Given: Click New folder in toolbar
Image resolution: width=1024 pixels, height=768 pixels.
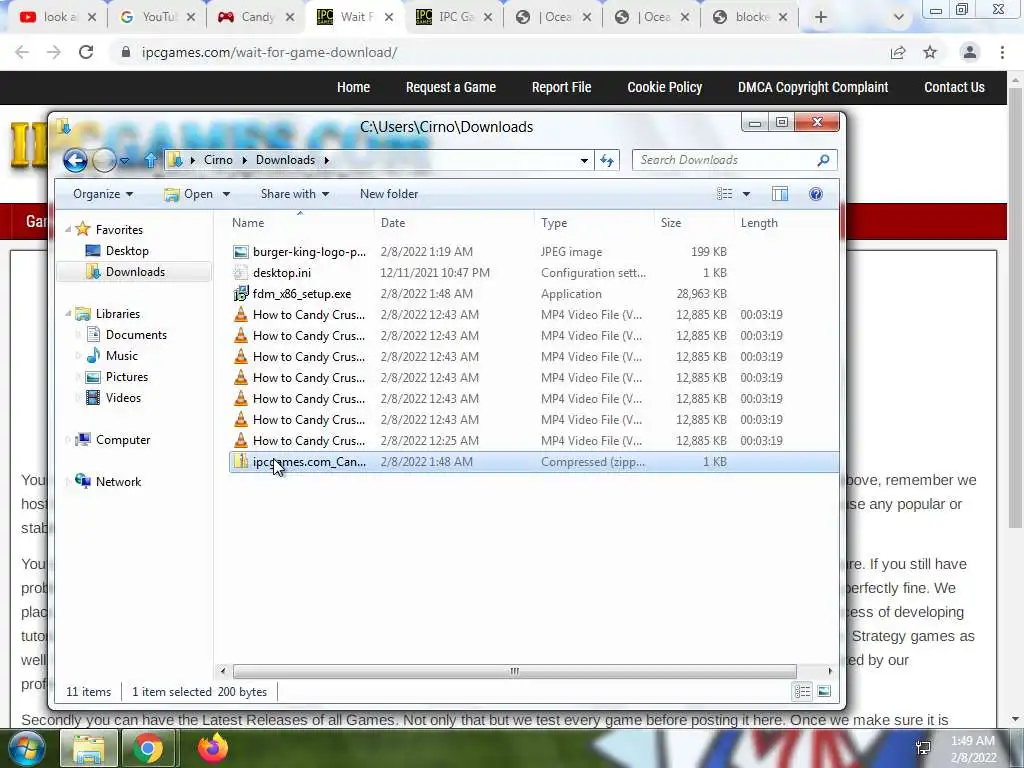Looking at the screenshot, I should (x=389, y=194).
